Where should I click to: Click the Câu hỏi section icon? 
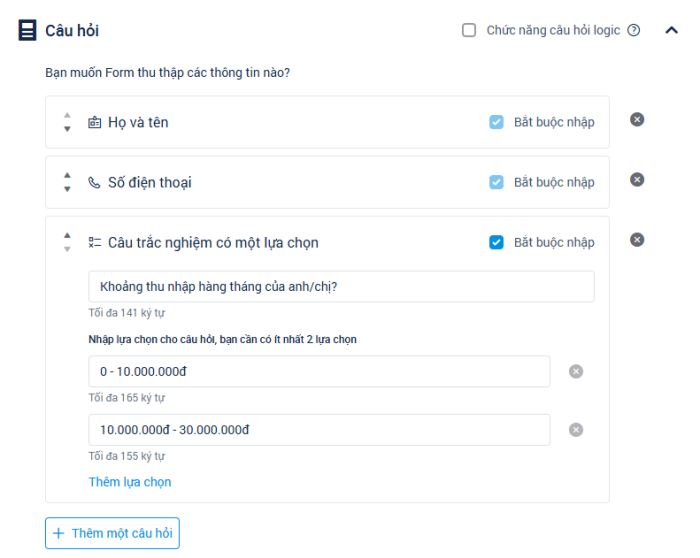[x=28, y=31]
